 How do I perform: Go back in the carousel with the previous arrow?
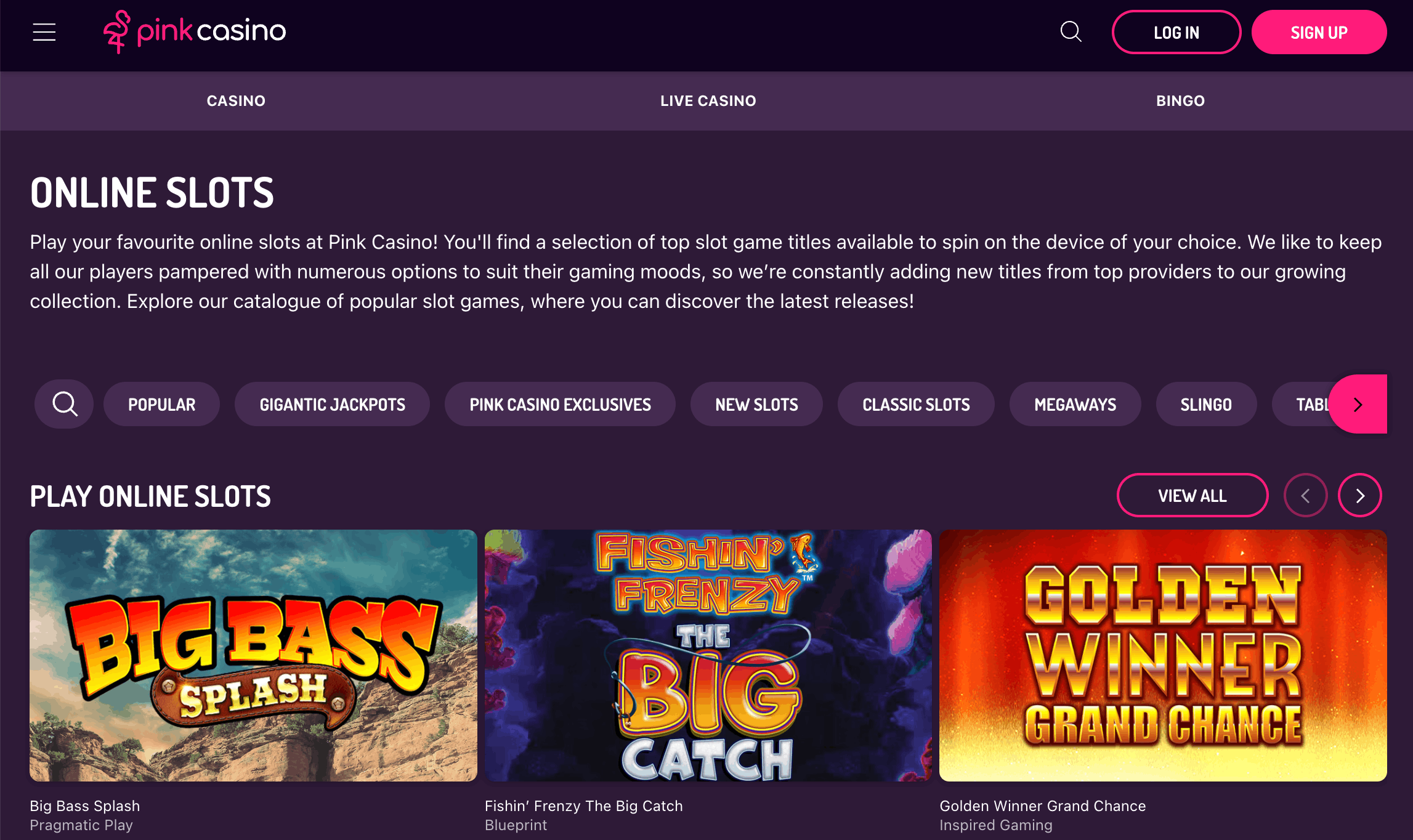pyautogui.click(x=1306, y=495)
